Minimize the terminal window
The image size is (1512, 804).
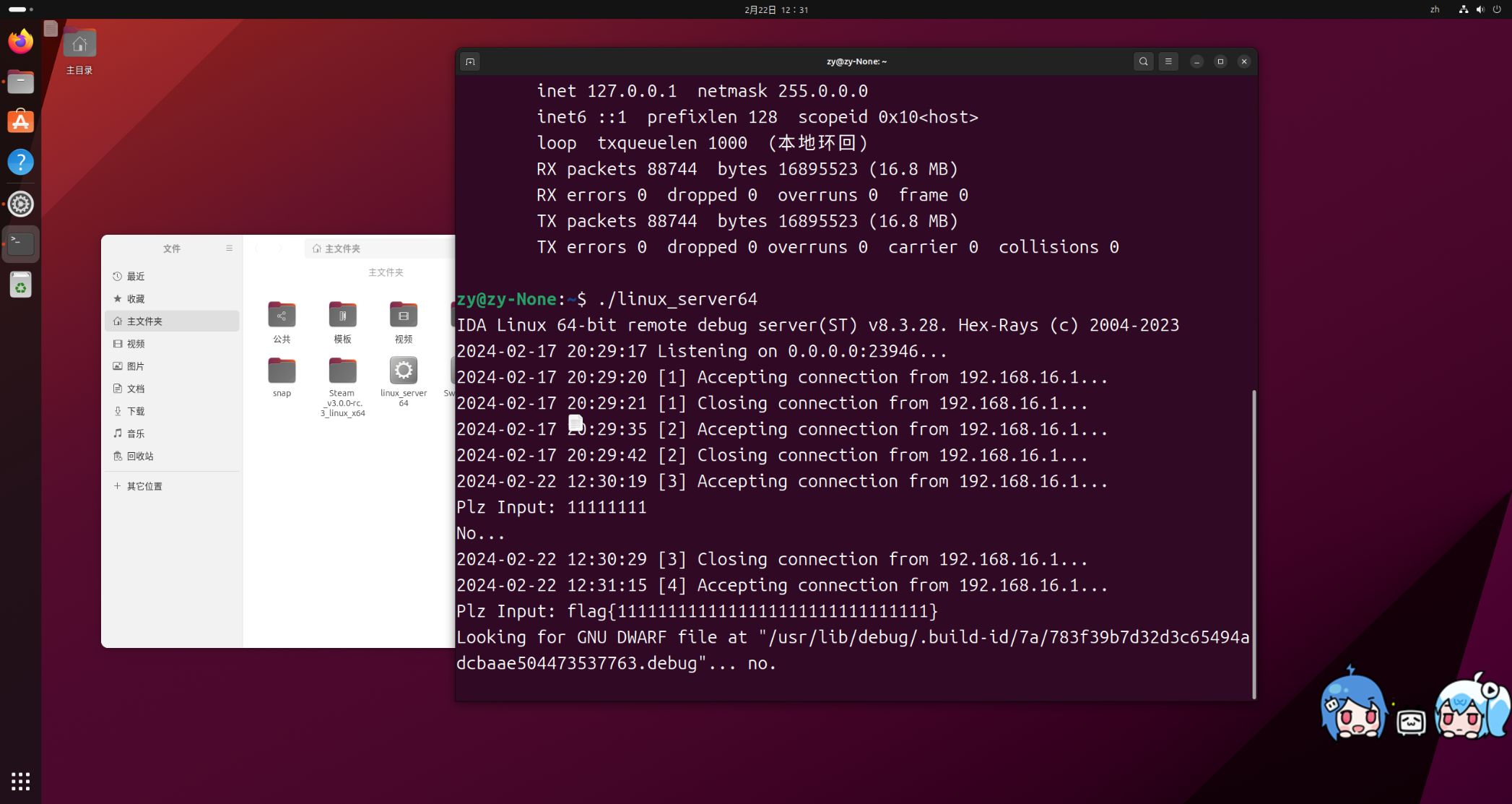pos(1196,61)
